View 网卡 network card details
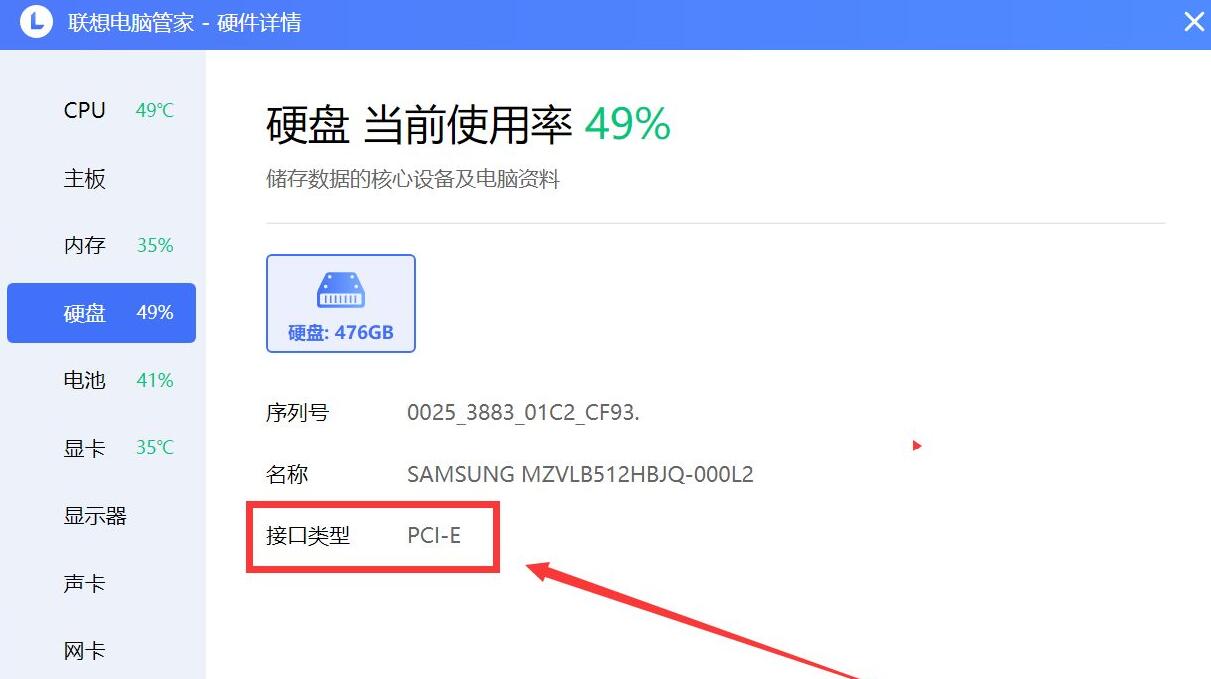The image size is (1211, 679). click(x=101, y=651)
